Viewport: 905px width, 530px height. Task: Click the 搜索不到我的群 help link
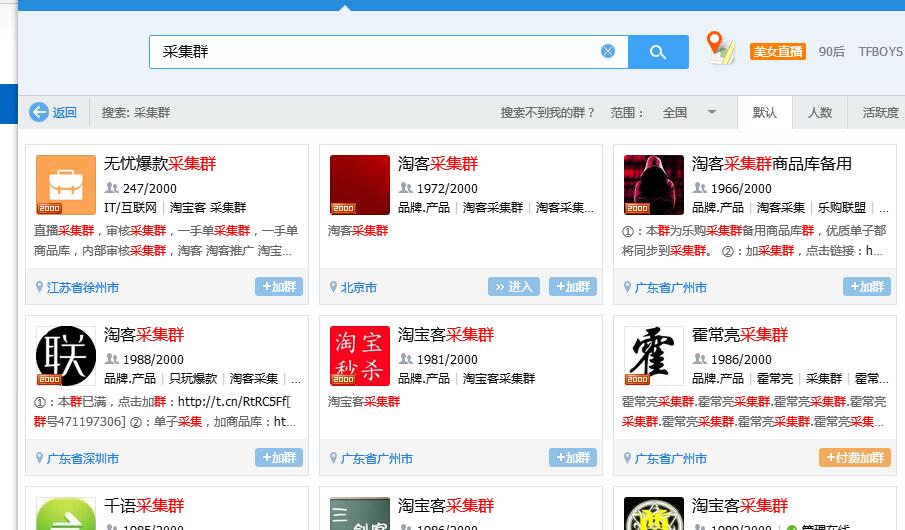click(x=547, y=113)
